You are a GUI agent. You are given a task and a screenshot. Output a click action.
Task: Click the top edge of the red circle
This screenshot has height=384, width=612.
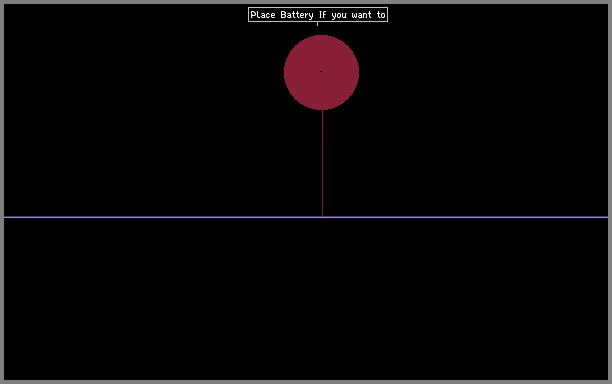click(x=321, y=36)
